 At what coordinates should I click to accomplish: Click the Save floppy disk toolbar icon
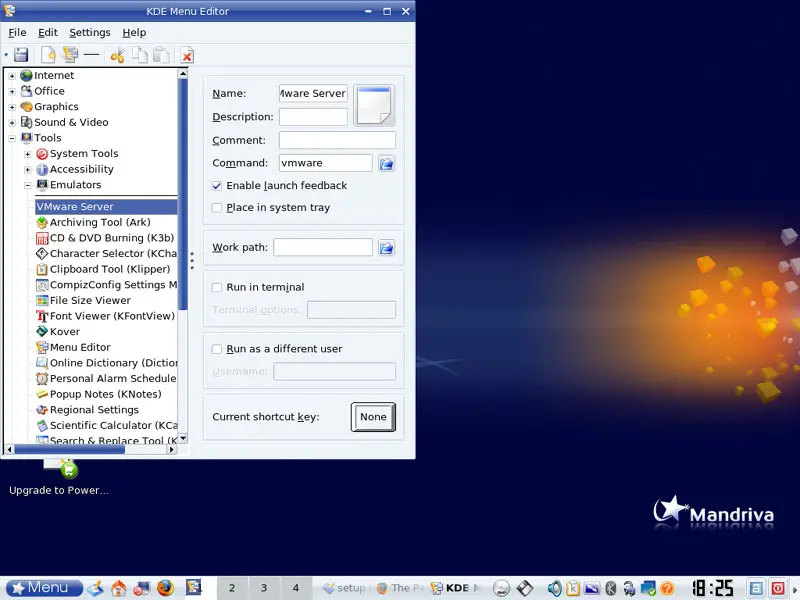21,55
